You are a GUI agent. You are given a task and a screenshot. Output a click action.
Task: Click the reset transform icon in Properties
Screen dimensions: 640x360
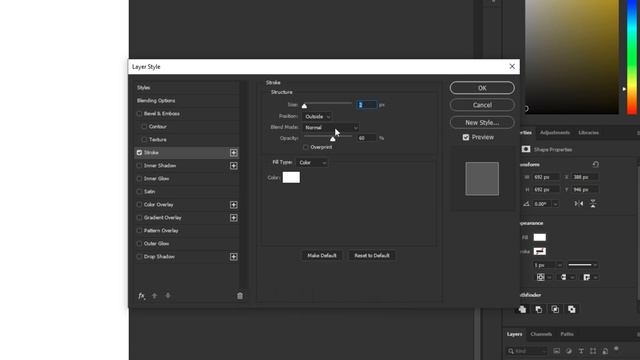(x=596, y=164)
